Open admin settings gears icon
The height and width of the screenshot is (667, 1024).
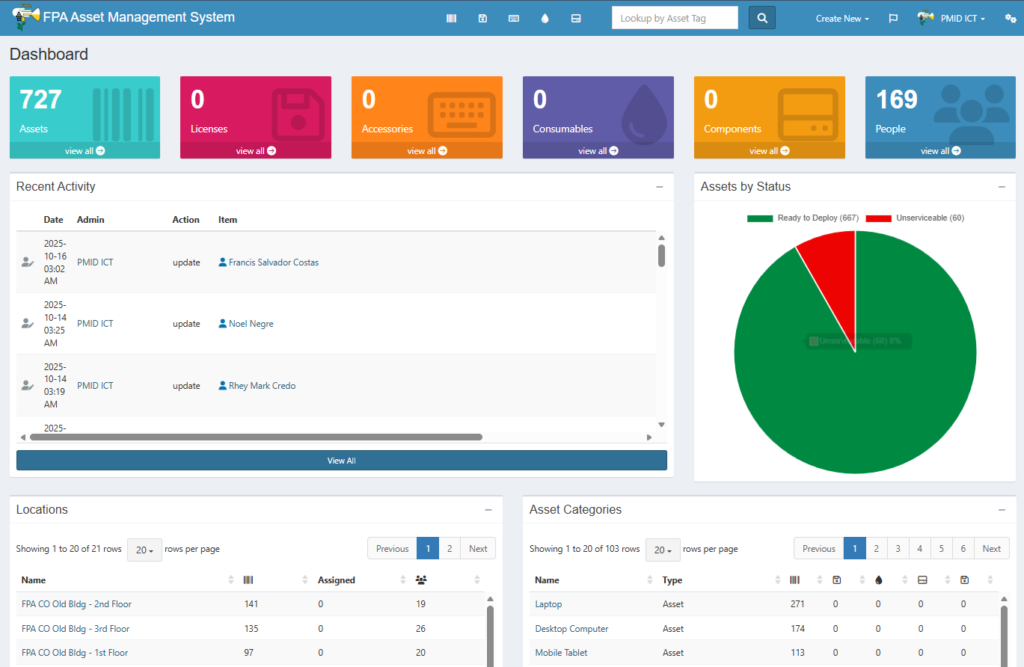tap(1010, 18)
